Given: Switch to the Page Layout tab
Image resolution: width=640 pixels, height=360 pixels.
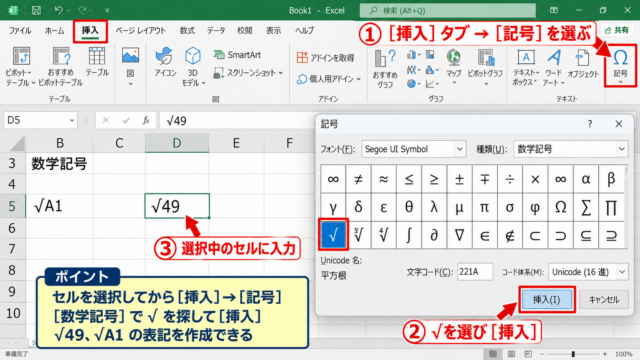Looking at the screenshot, I should (140, 31).
